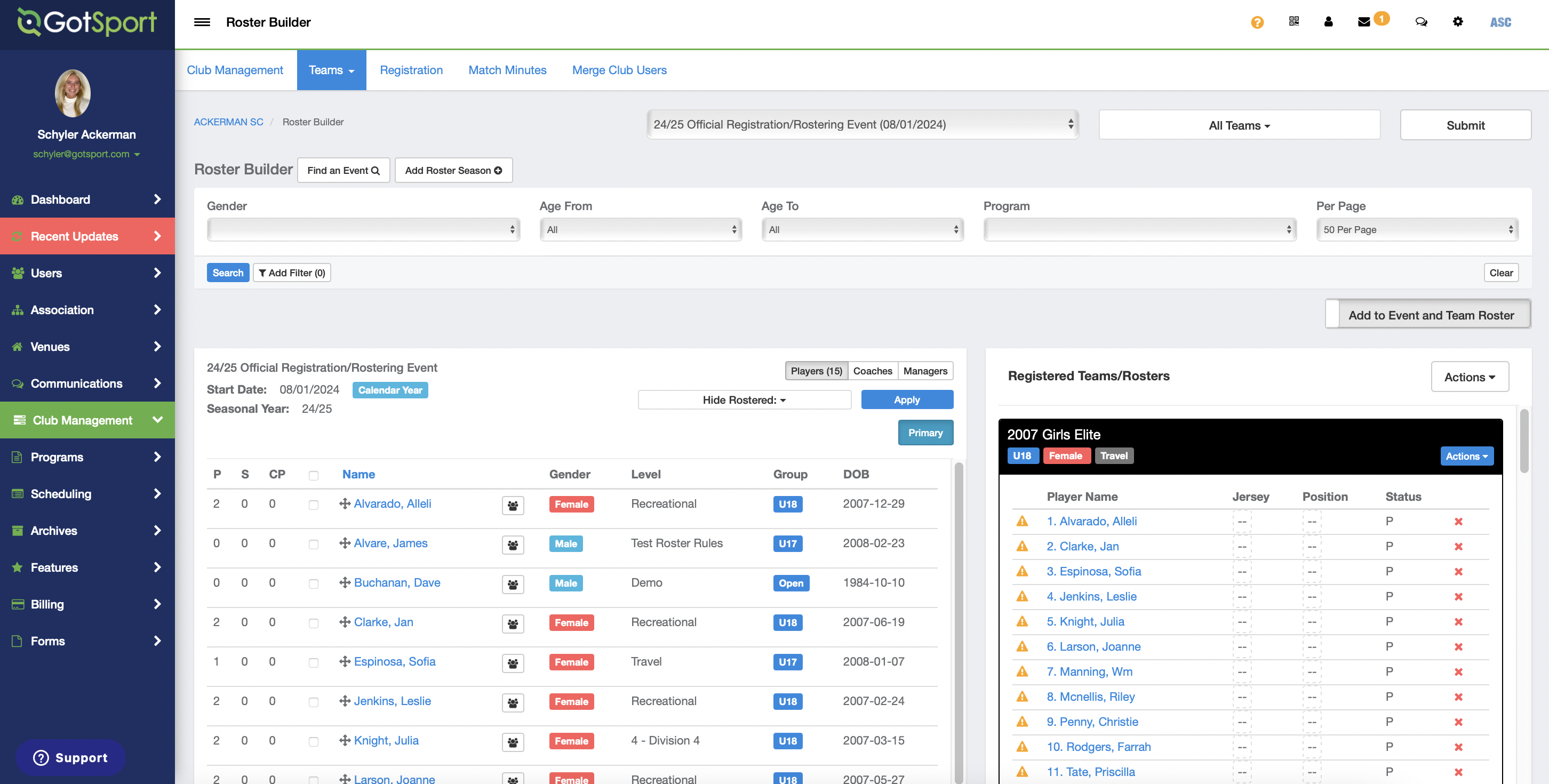The width and height of the screenshot is (1549, 784).
Task: Switch to the Coaches tab
Action: click(873, 371)
